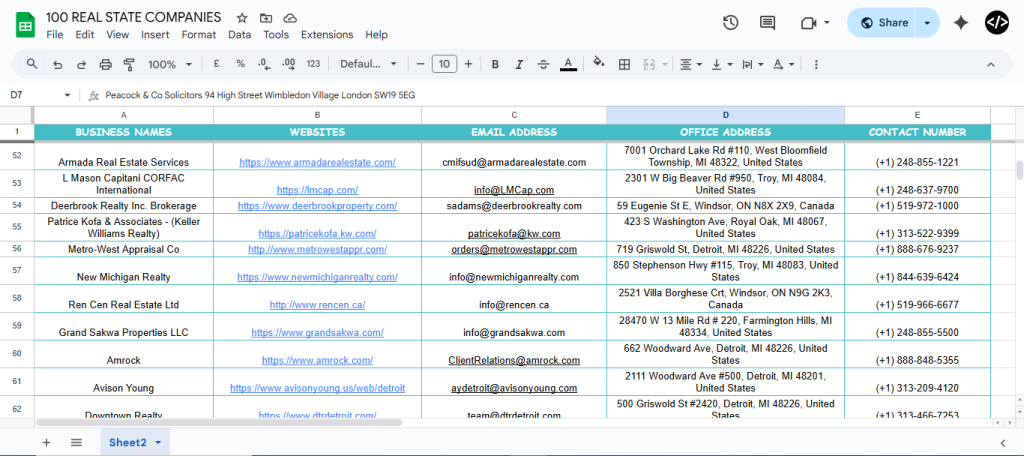Open the View menu
Screen dimensions: 1024x456
point(118,35)
